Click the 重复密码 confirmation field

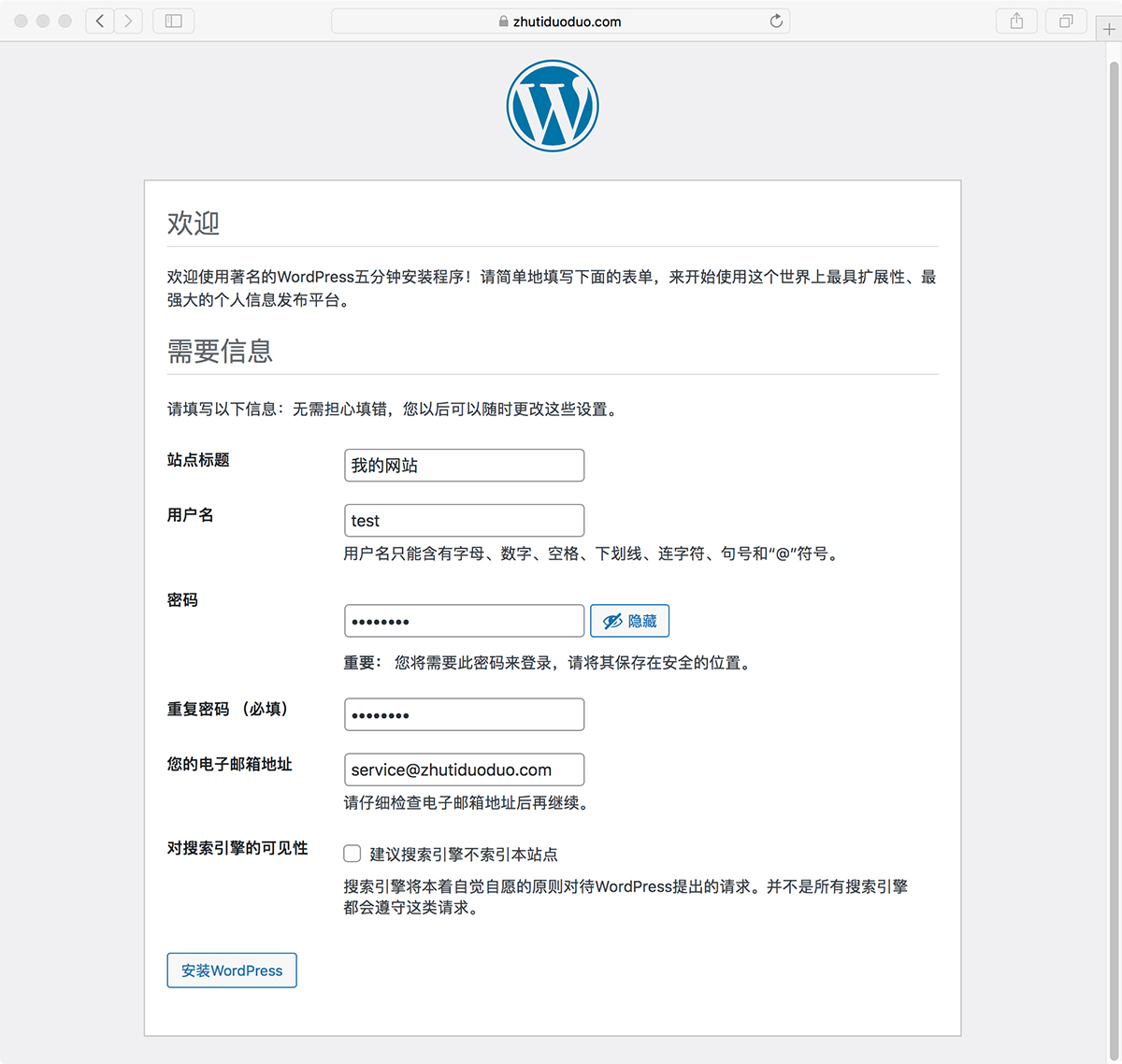pyautogui.click(x=465, y=714)
